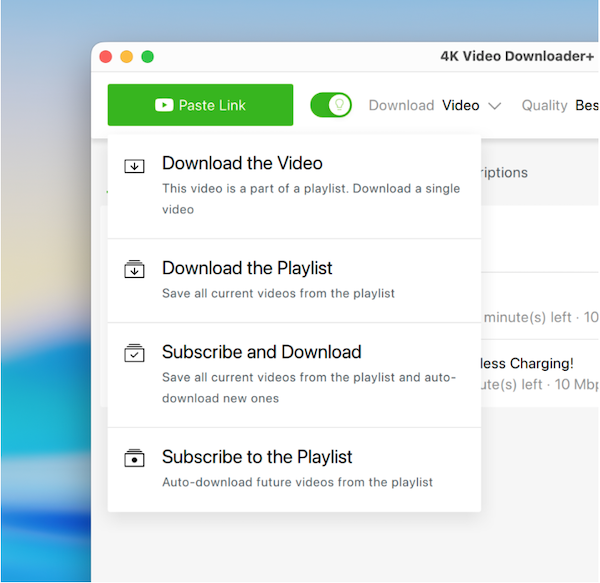Choose "Download the Playlist" from the menu
The width and height of the screenshot is (600, 583).
pos(247,268)
